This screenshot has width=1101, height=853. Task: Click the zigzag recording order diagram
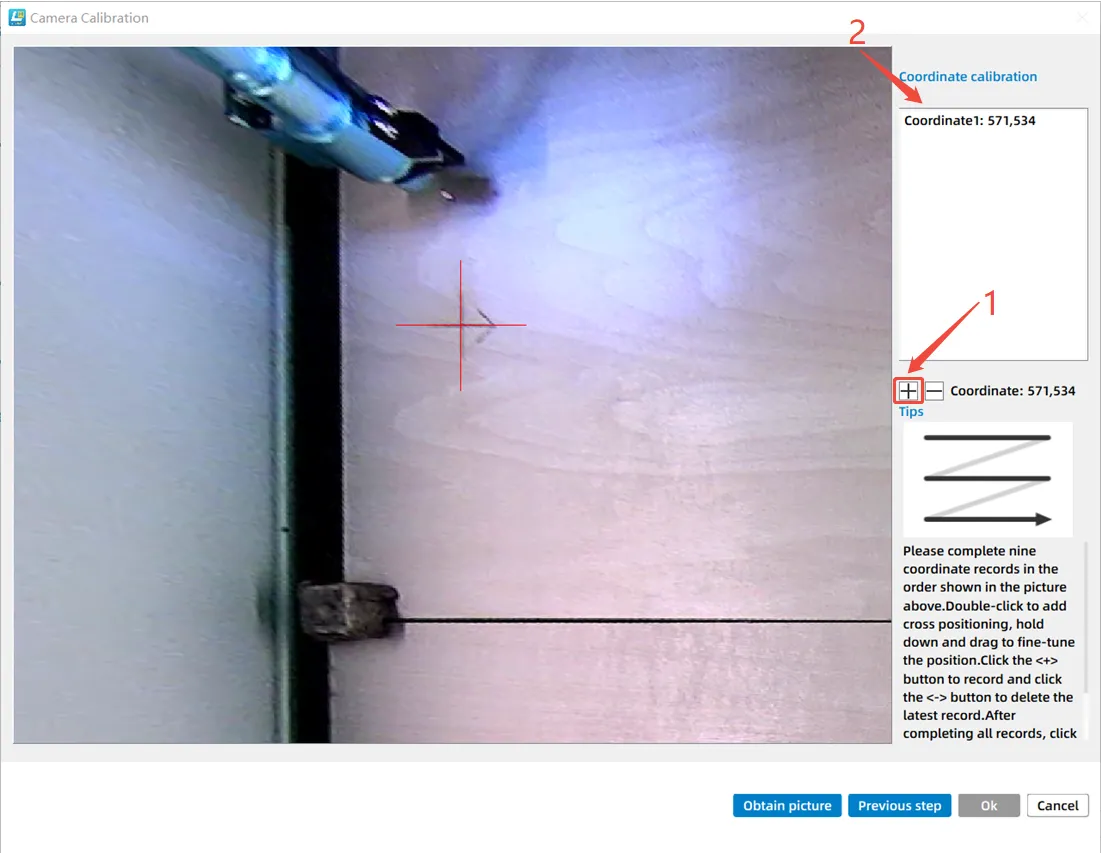pyautogui.click(x=987, y=479)
